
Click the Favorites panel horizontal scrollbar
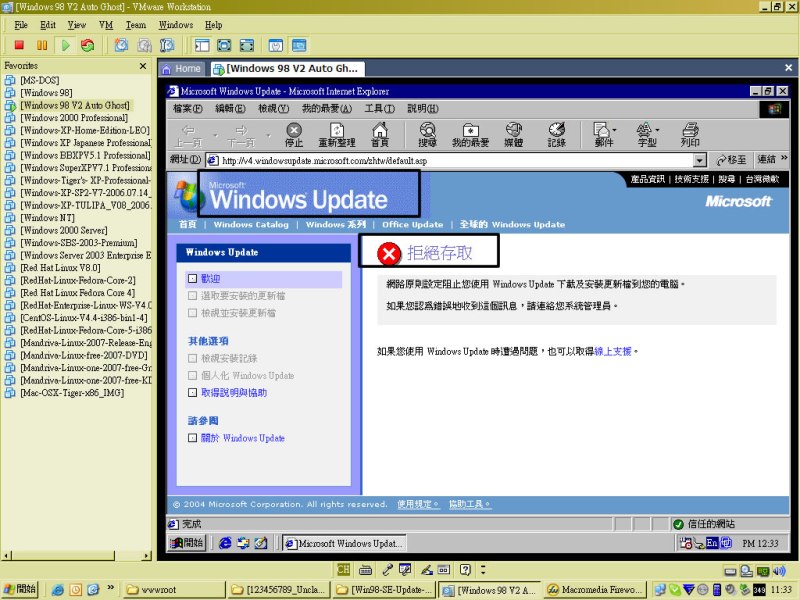[77, 555]
